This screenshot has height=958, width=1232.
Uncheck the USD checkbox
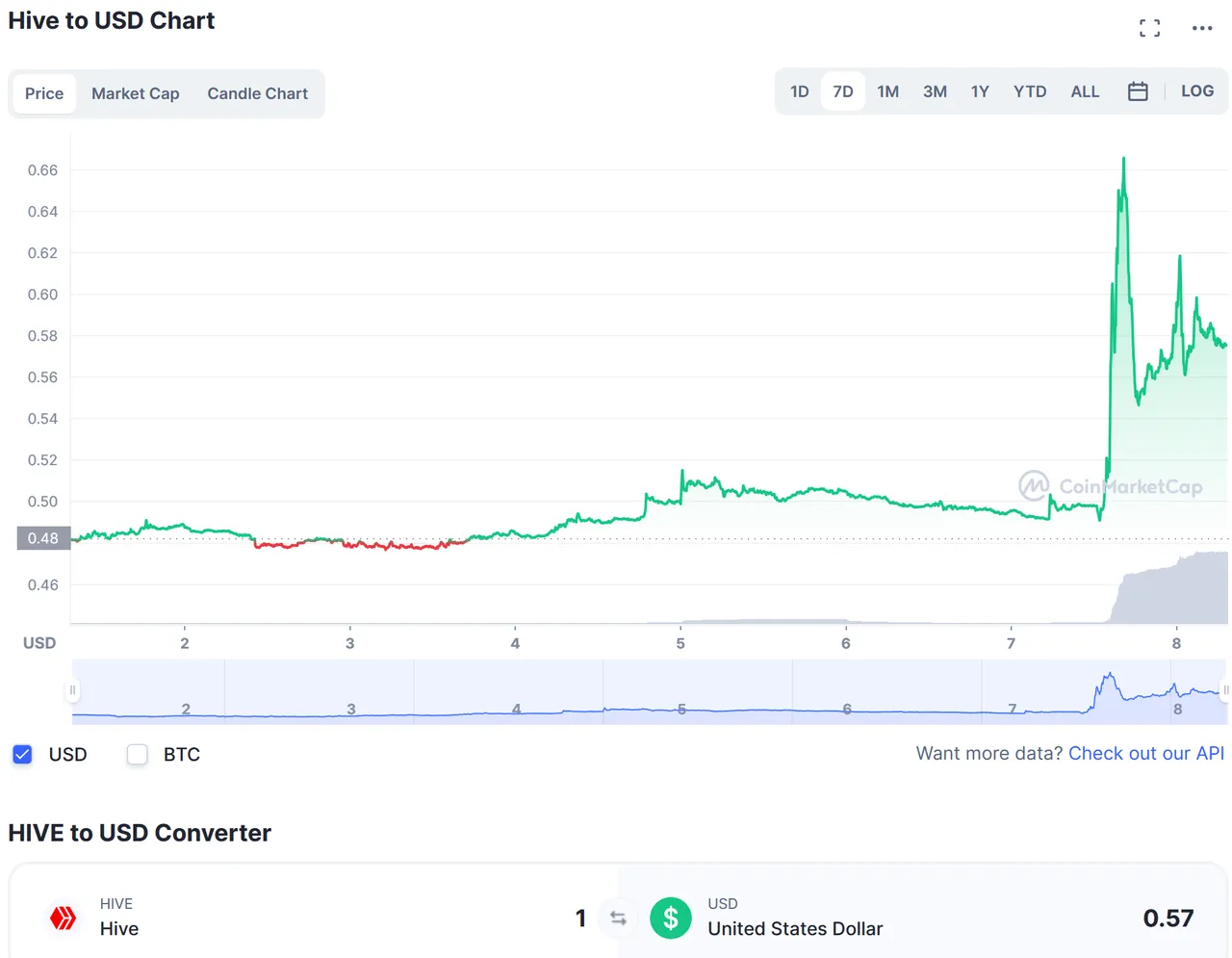tap(23, 754)
